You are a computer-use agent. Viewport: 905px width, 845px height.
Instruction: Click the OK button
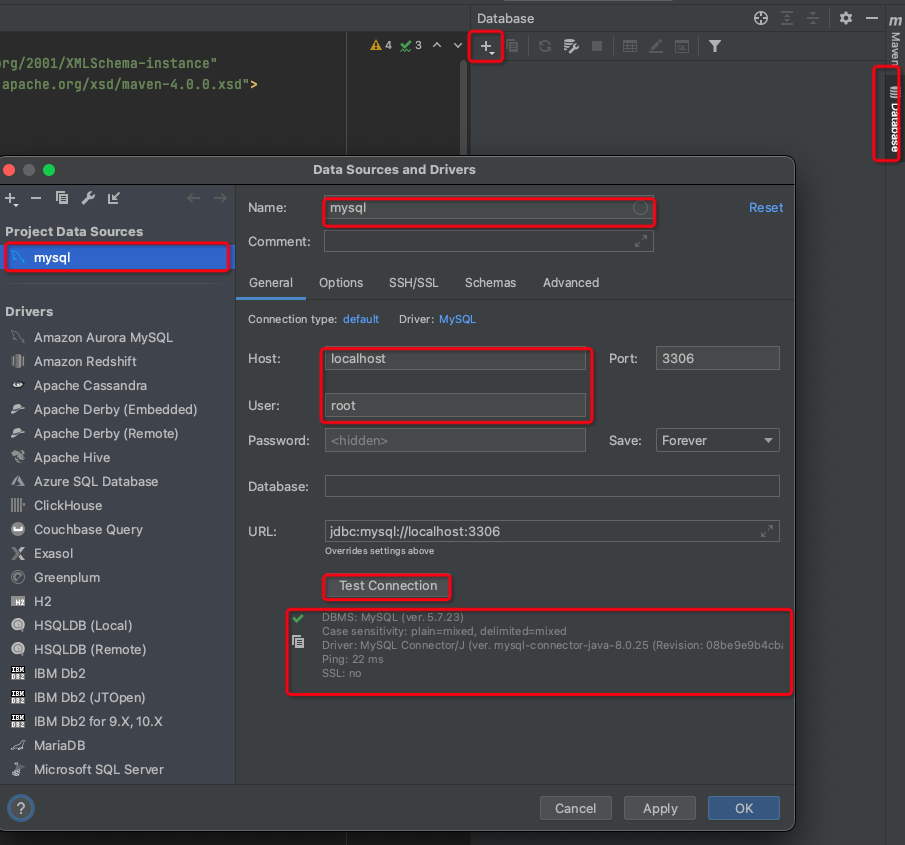coord(743,809)
